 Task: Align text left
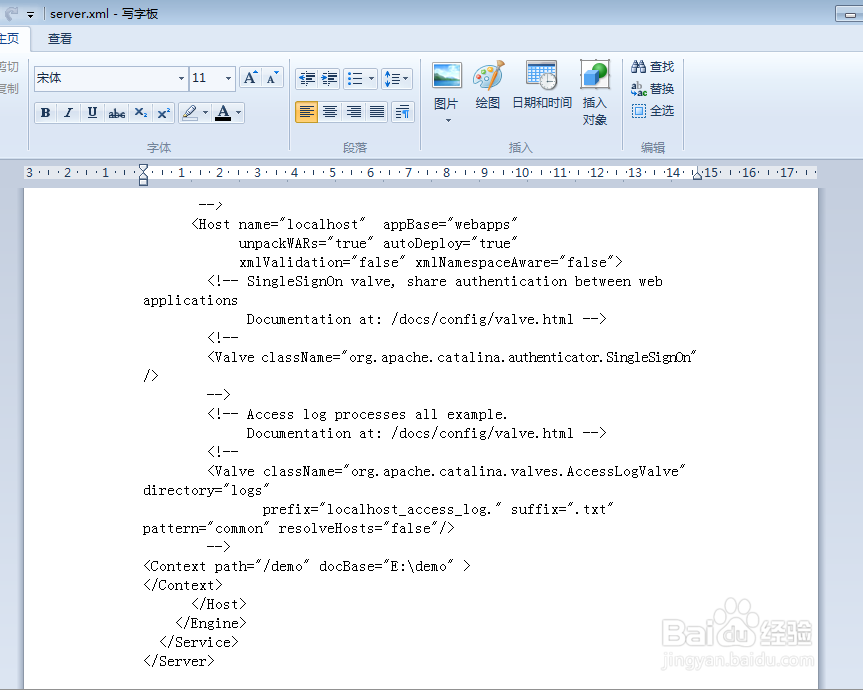point(307,112)
